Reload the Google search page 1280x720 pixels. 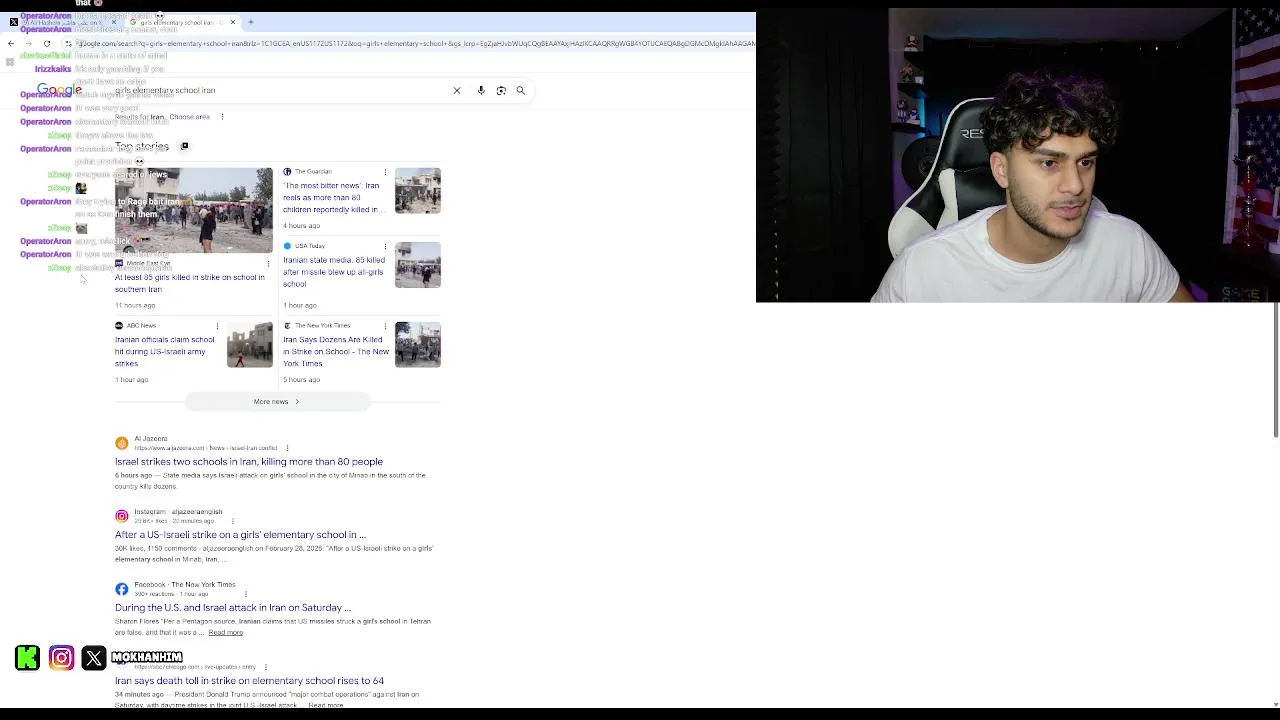click(47, 44)
